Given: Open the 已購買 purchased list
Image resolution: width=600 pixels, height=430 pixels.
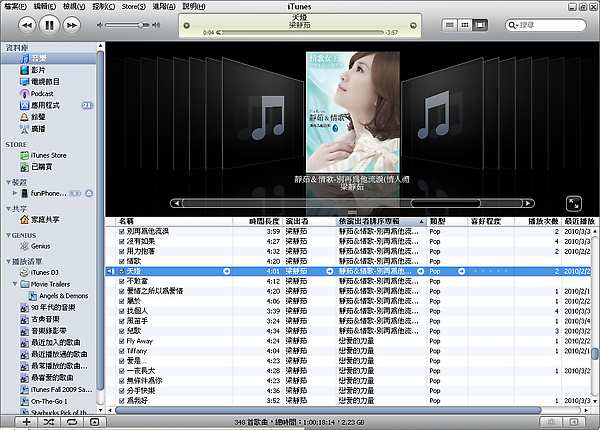Looking at the screenshot, I should tap(41, 167).
